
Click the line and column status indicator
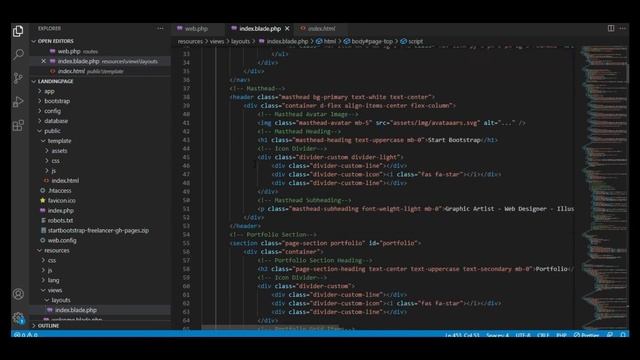pos(462,335)
